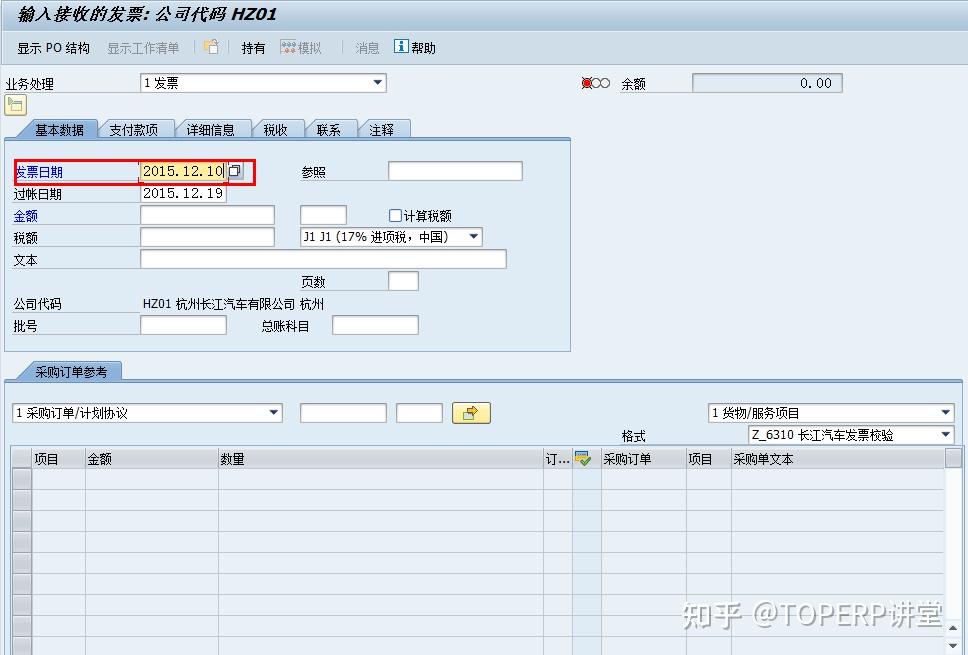Click the booking-OK checkmark column icon
The width and height of the screenshot is (968, 655).
[583, 459]
